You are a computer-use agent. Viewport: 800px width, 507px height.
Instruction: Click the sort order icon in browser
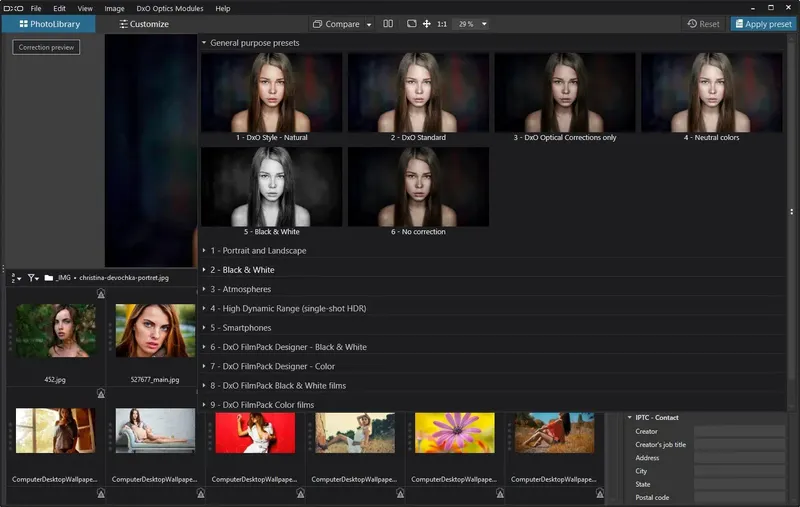click(x=16, y=277)
